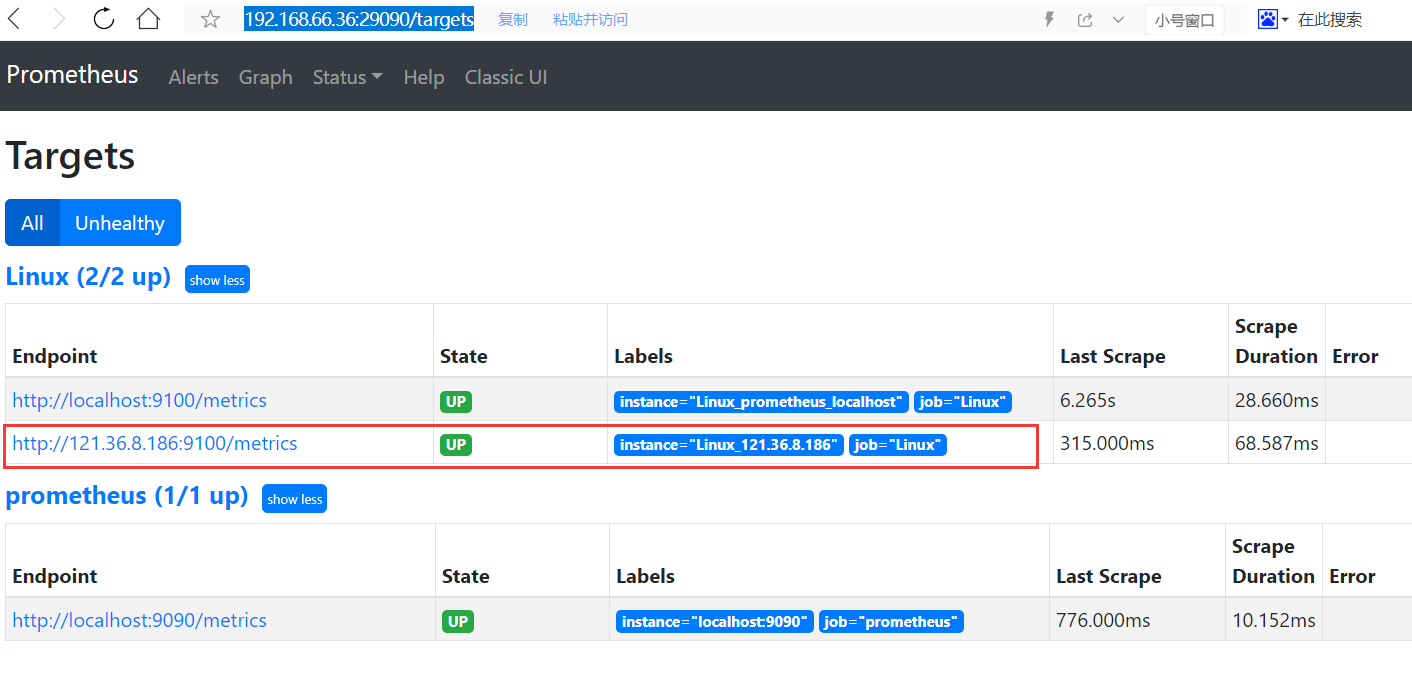Open http://localhost:9100/metrics endpoint link

point(140,401)
